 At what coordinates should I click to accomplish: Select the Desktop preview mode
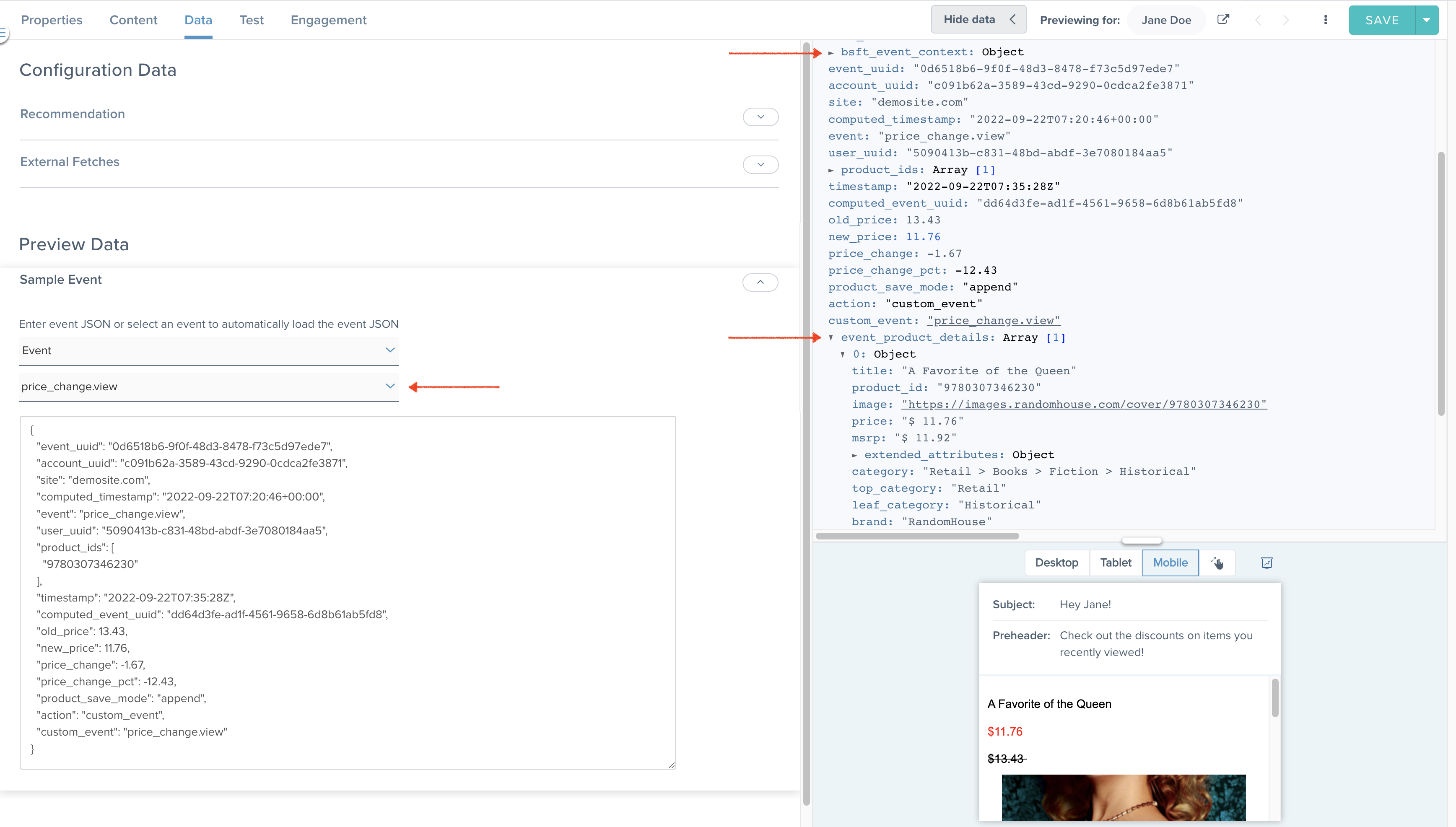1056,563
